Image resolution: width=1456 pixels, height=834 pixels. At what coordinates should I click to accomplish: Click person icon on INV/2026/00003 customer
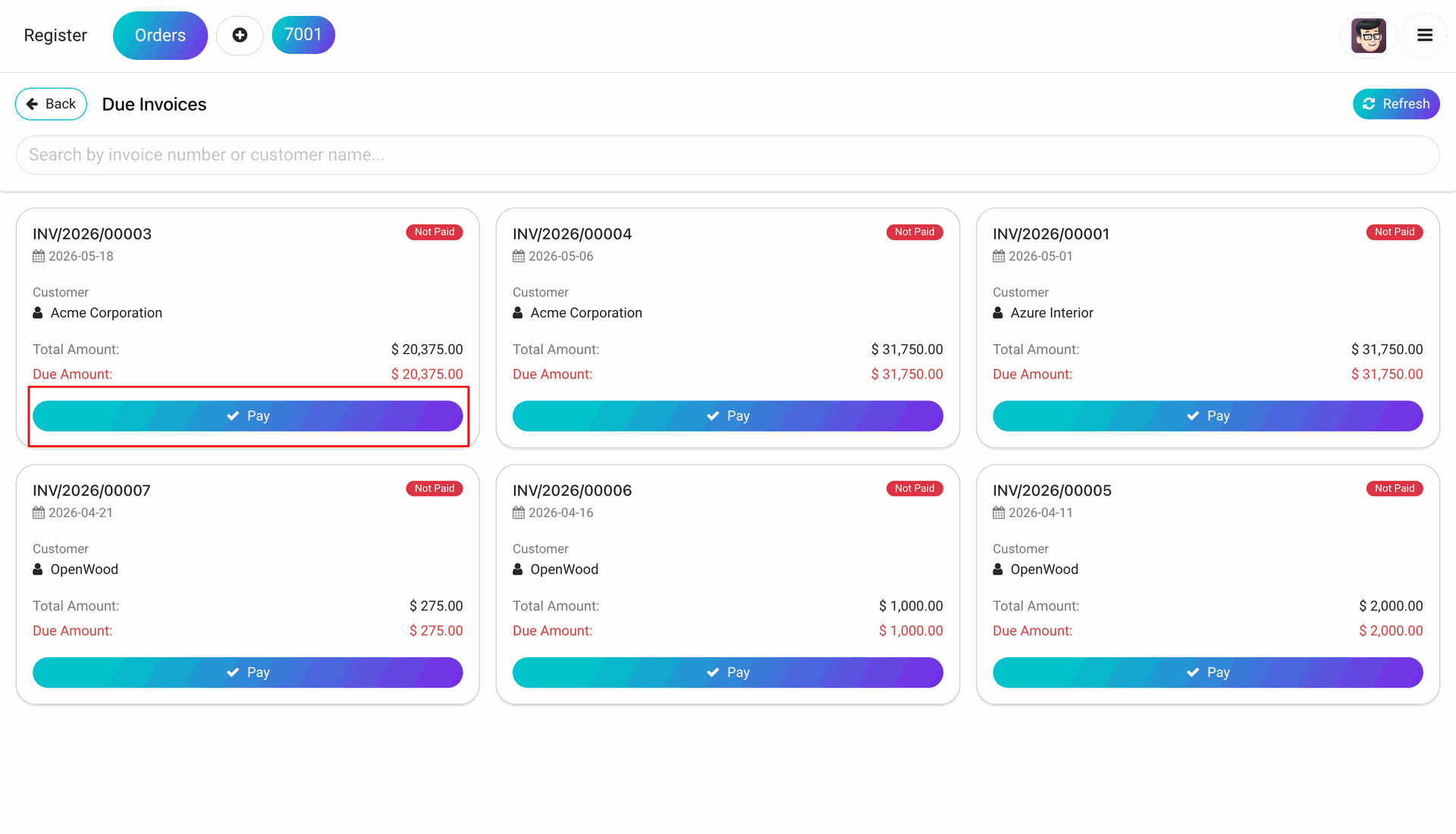(38, 312)
